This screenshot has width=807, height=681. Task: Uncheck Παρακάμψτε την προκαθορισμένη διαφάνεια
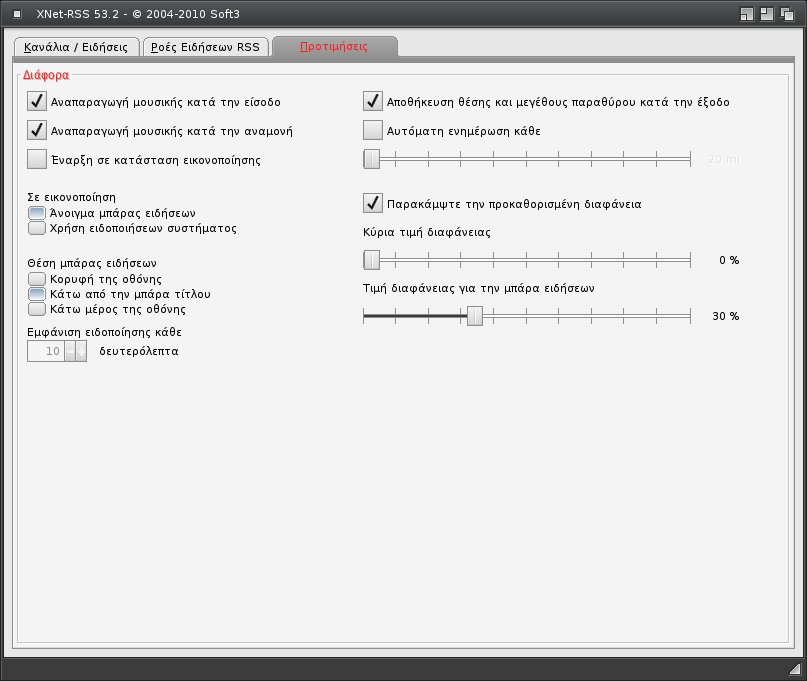372,203
